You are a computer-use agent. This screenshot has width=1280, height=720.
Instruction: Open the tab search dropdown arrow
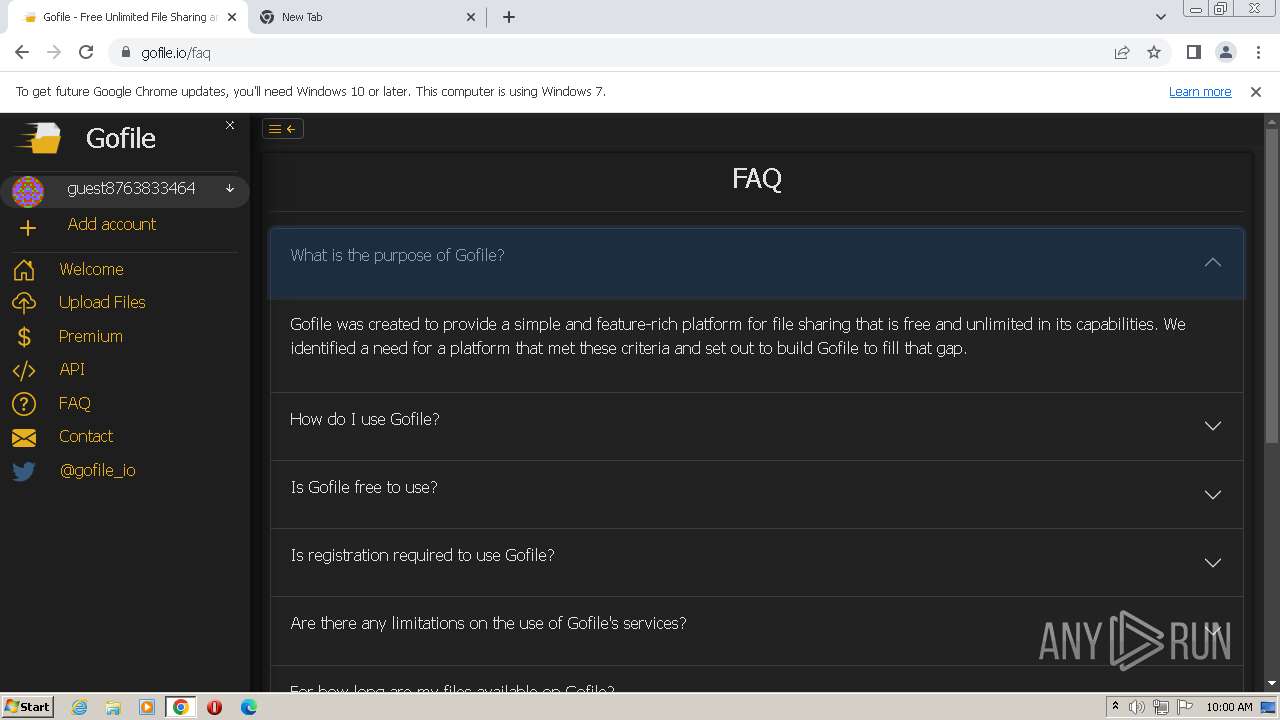(1160, 17)
